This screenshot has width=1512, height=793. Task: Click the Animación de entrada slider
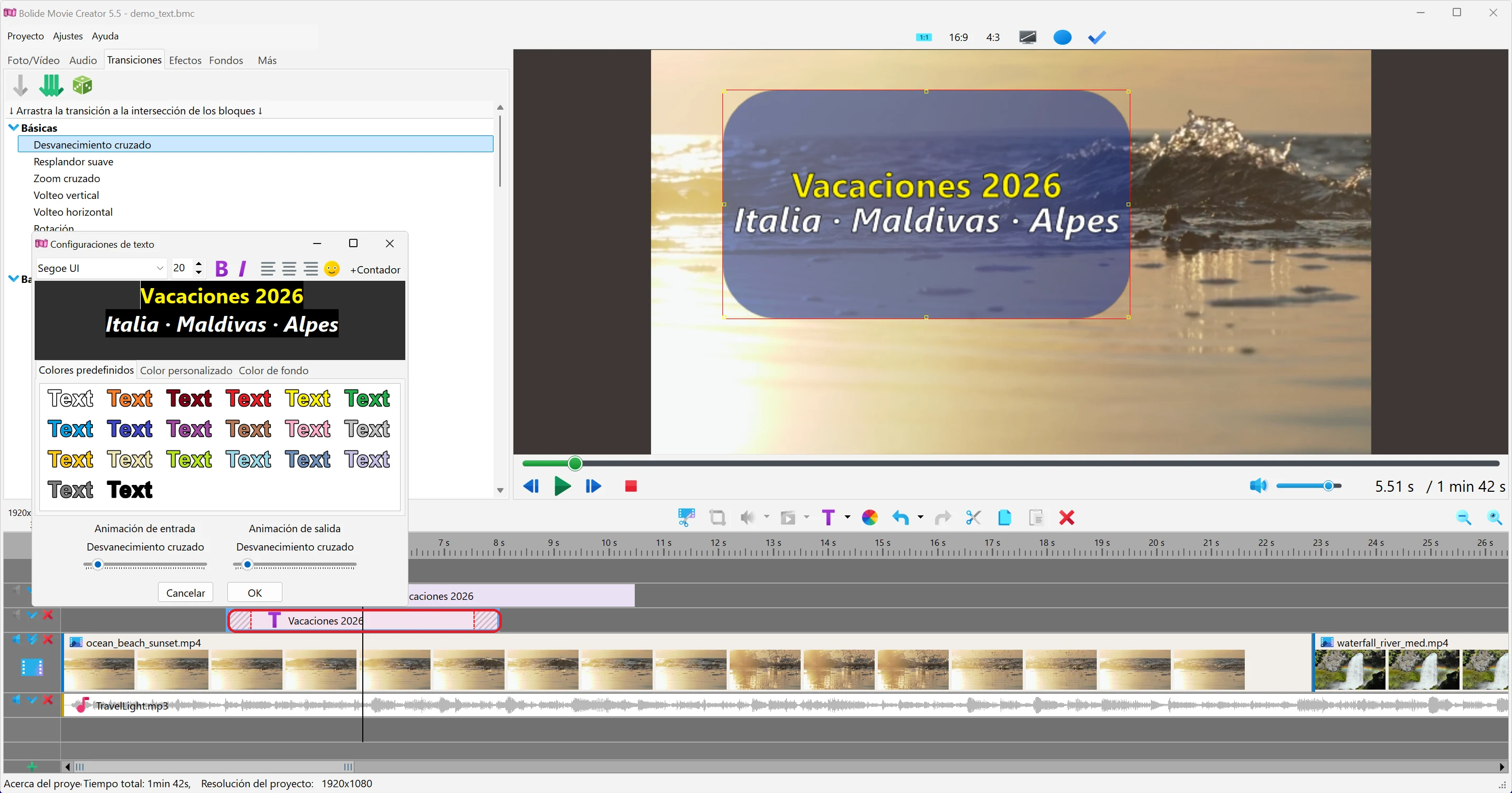(145, 565)
